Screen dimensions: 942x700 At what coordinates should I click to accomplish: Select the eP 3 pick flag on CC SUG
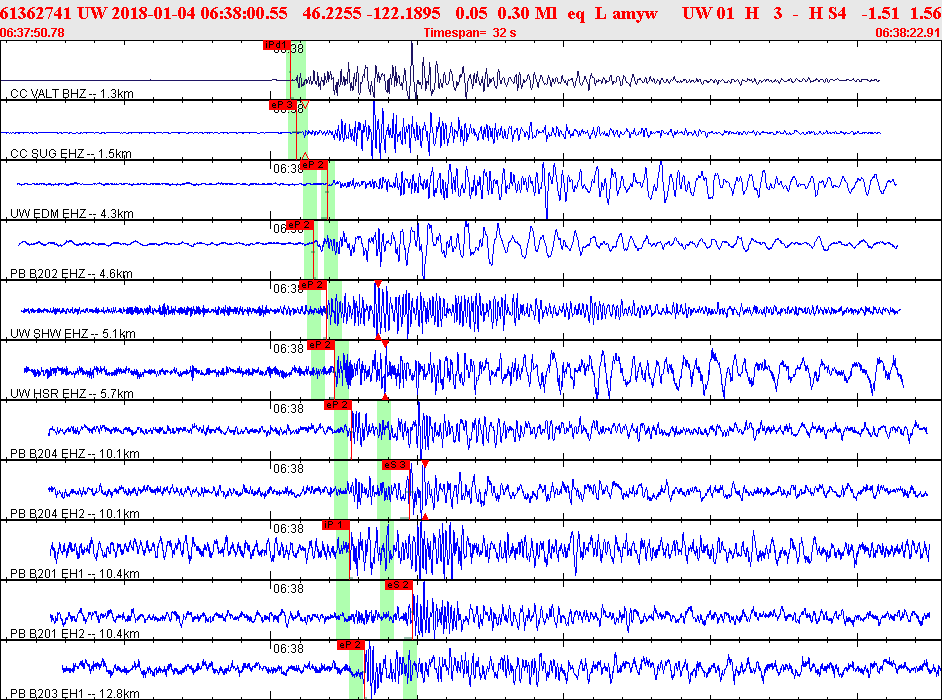coord(282,105)
